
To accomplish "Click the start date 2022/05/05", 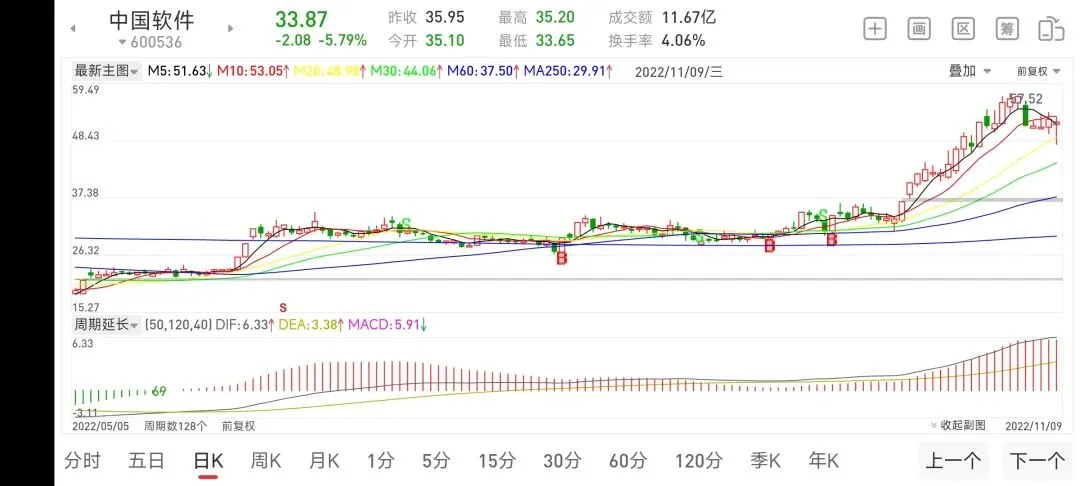I will [100, 425].
